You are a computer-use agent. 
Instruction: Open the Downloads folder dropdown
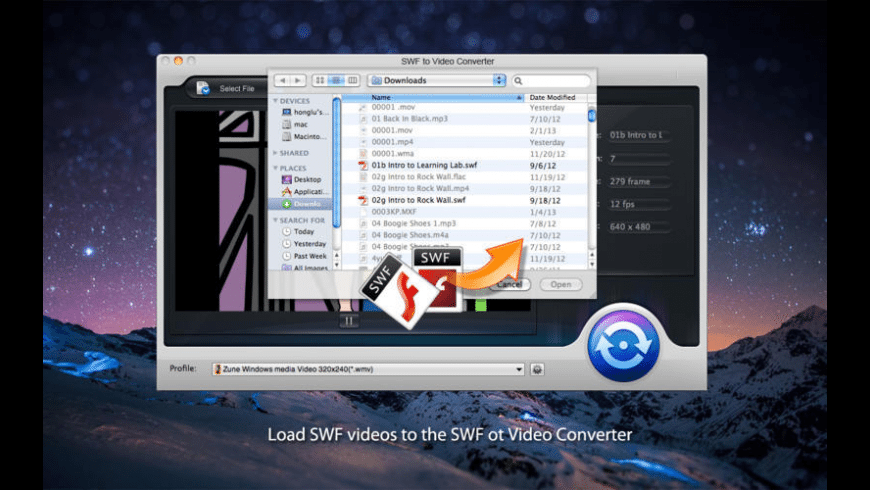(437, 80)
